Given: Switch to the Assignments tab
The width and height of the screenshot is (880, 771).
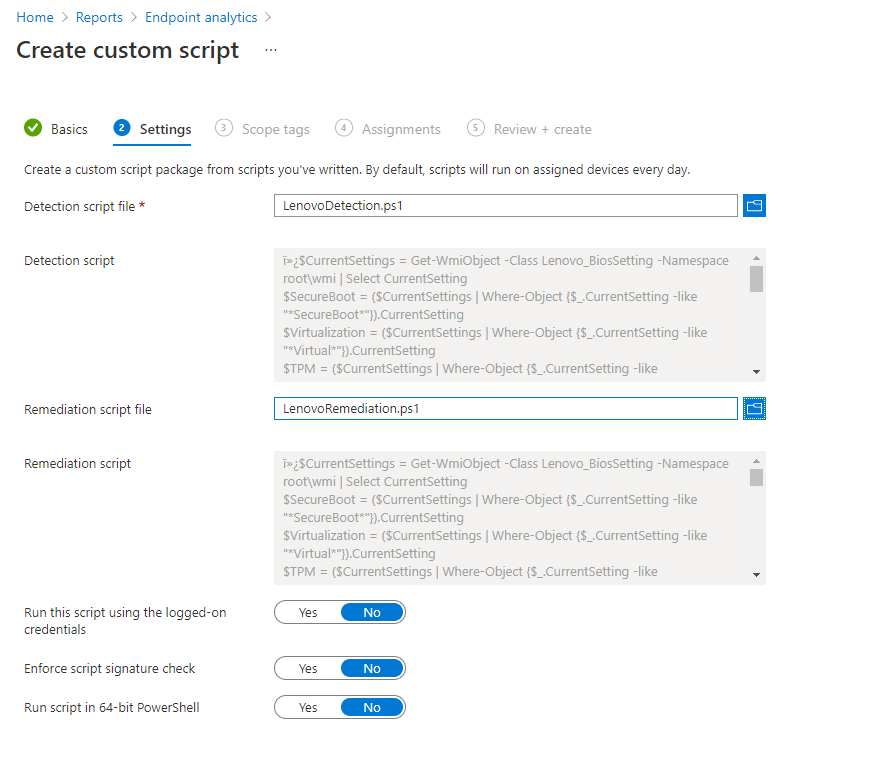Looking at the screenshot, I should [x=401, y=130].
